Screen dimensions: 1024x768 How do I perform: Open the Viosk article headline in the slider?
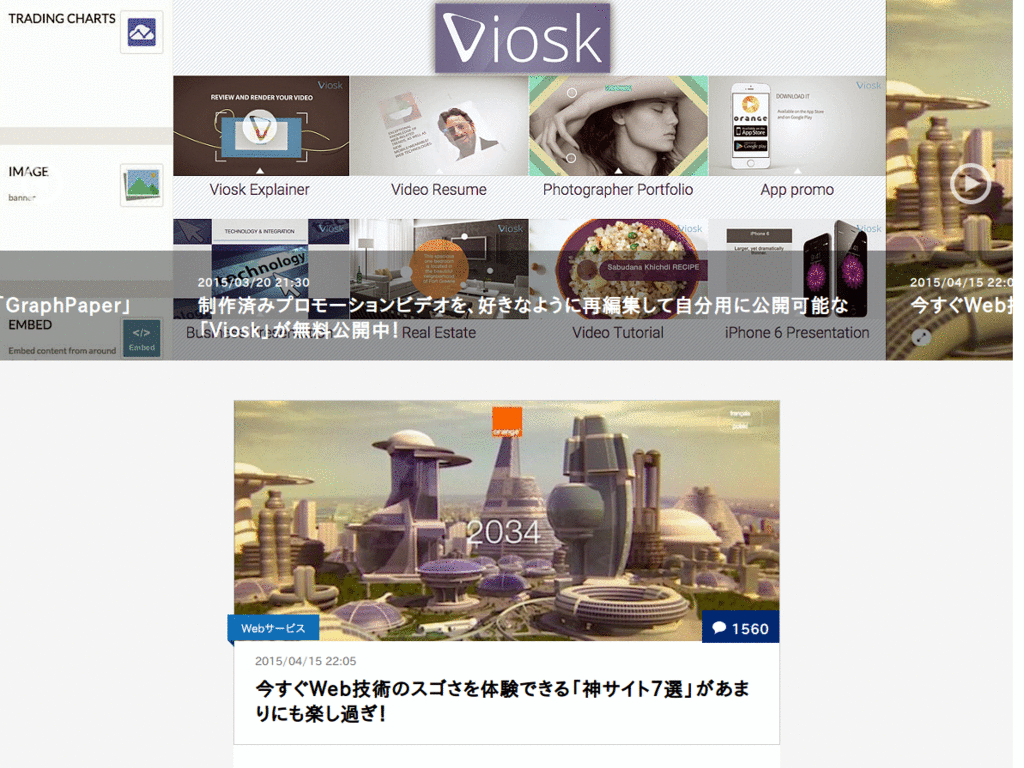tap(522, 317)
